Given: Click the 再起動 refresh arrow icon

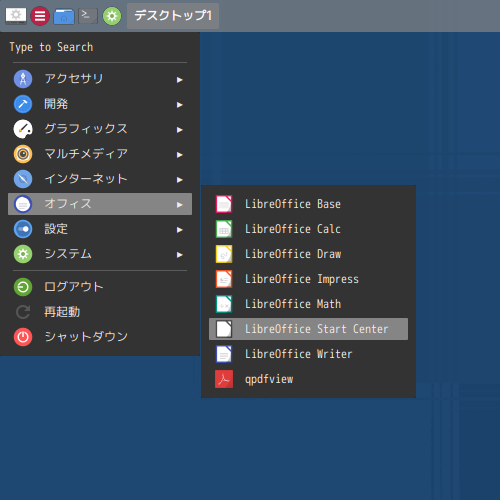Looking at the screenshot, I should click(x=23, y=312).
